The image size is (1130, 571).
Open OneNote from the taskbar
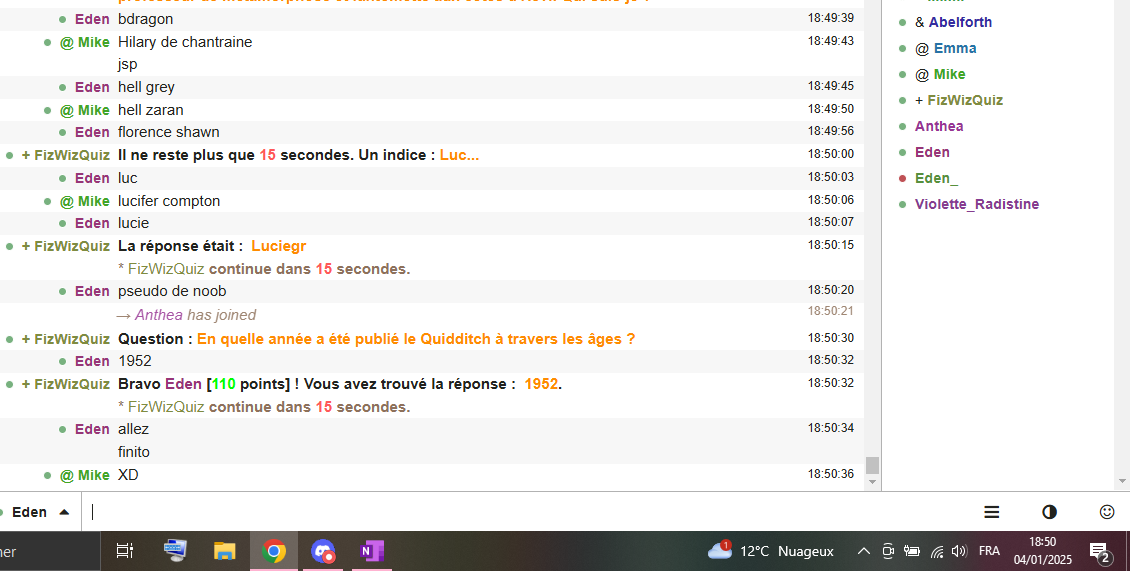(x=372, y=552)
